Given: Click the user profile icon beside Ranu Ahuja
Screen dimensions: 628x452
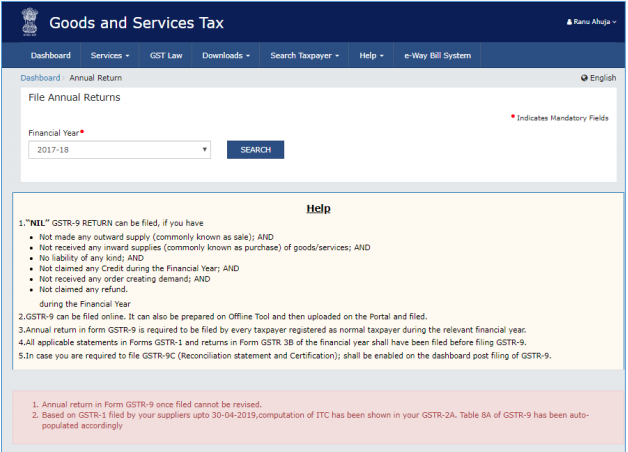Looking at the screenshot, I should tap(570, 22).
